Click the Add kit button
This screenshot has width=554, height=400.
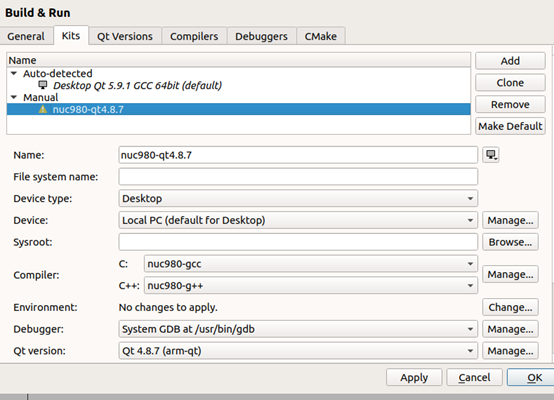click(510, 61)
